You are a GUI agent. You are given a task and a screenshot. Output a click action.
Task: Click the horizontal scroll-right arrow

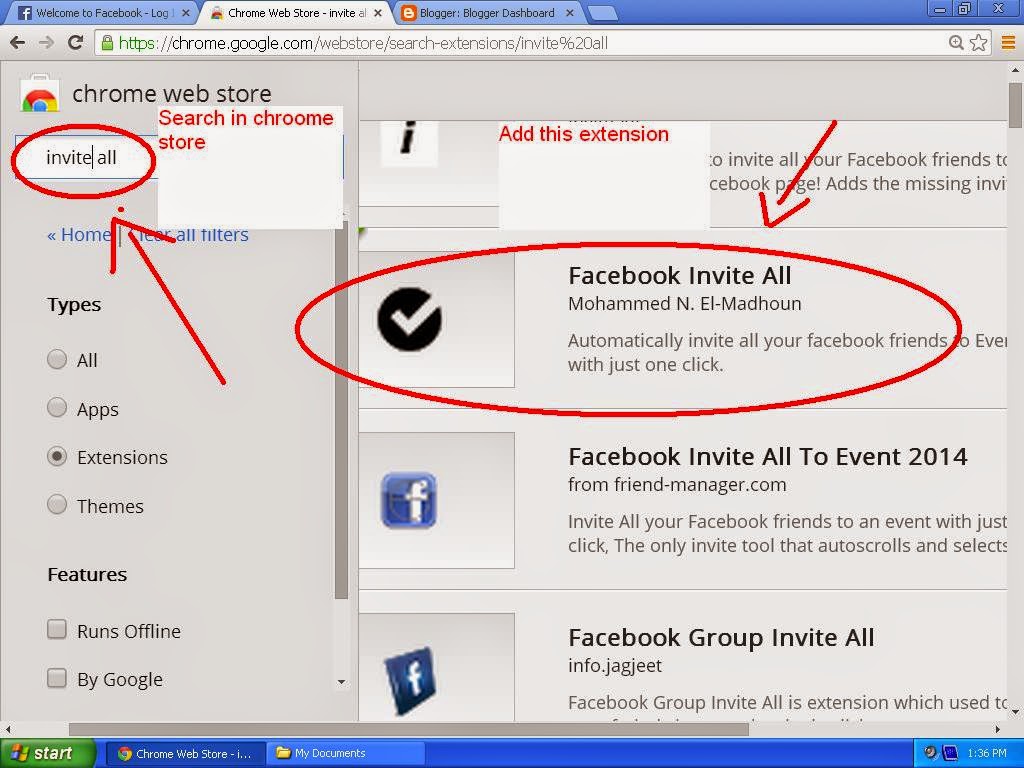click(x=998, y=728)
